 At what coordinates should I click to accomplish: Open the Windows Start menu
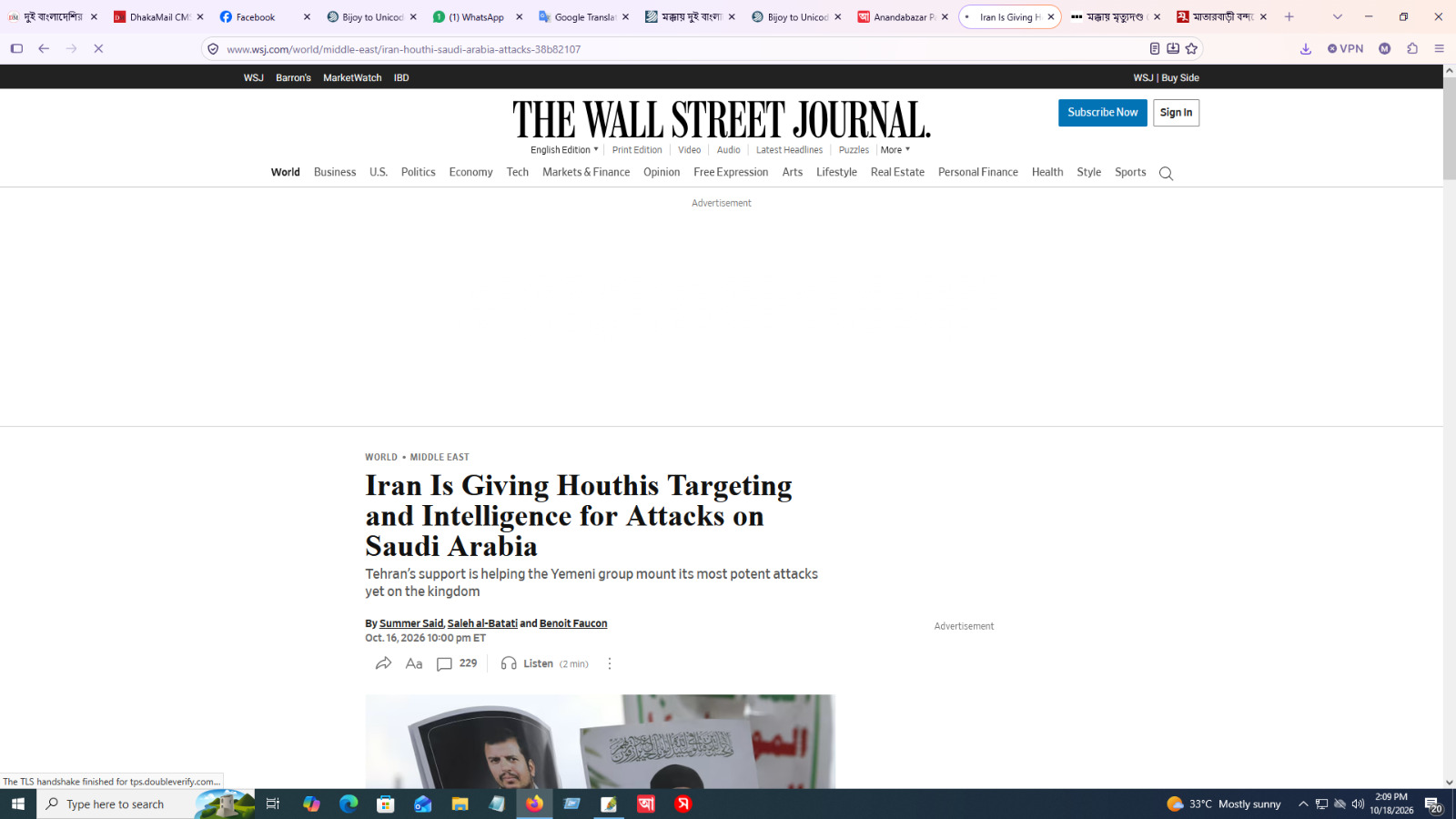(18, 804)
